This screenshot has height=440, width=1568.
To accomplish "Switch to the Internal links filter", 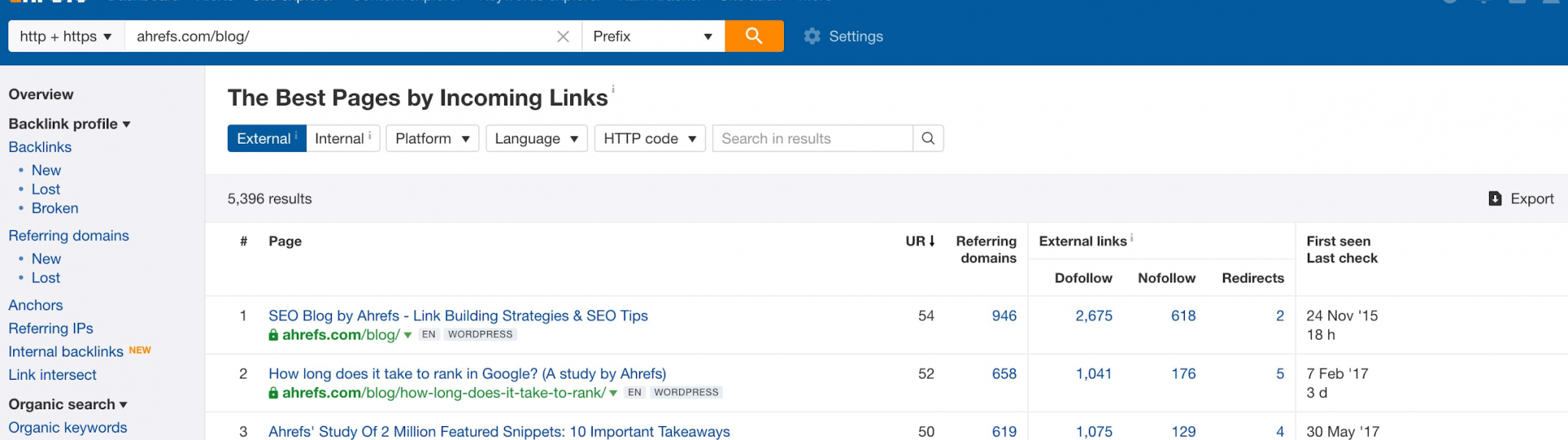I will (343, 139).
